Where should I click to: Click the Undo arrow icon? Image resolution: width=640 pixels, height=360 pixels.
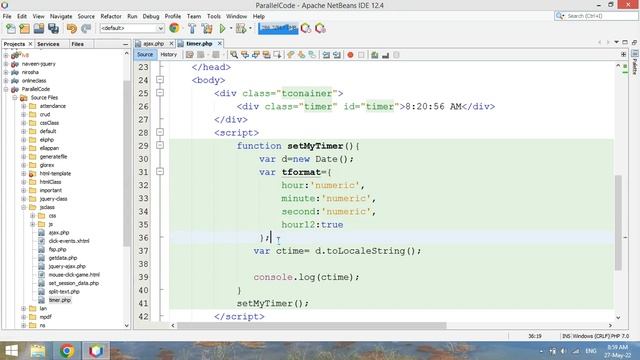(72, 28)
